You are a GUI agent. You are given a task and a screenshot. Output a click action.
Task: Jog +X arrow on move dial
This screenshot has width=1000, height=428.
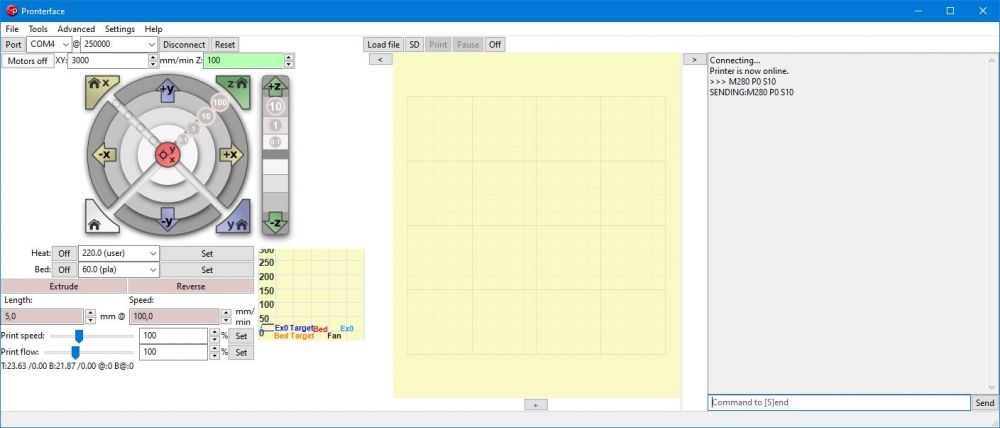(230, 154)
